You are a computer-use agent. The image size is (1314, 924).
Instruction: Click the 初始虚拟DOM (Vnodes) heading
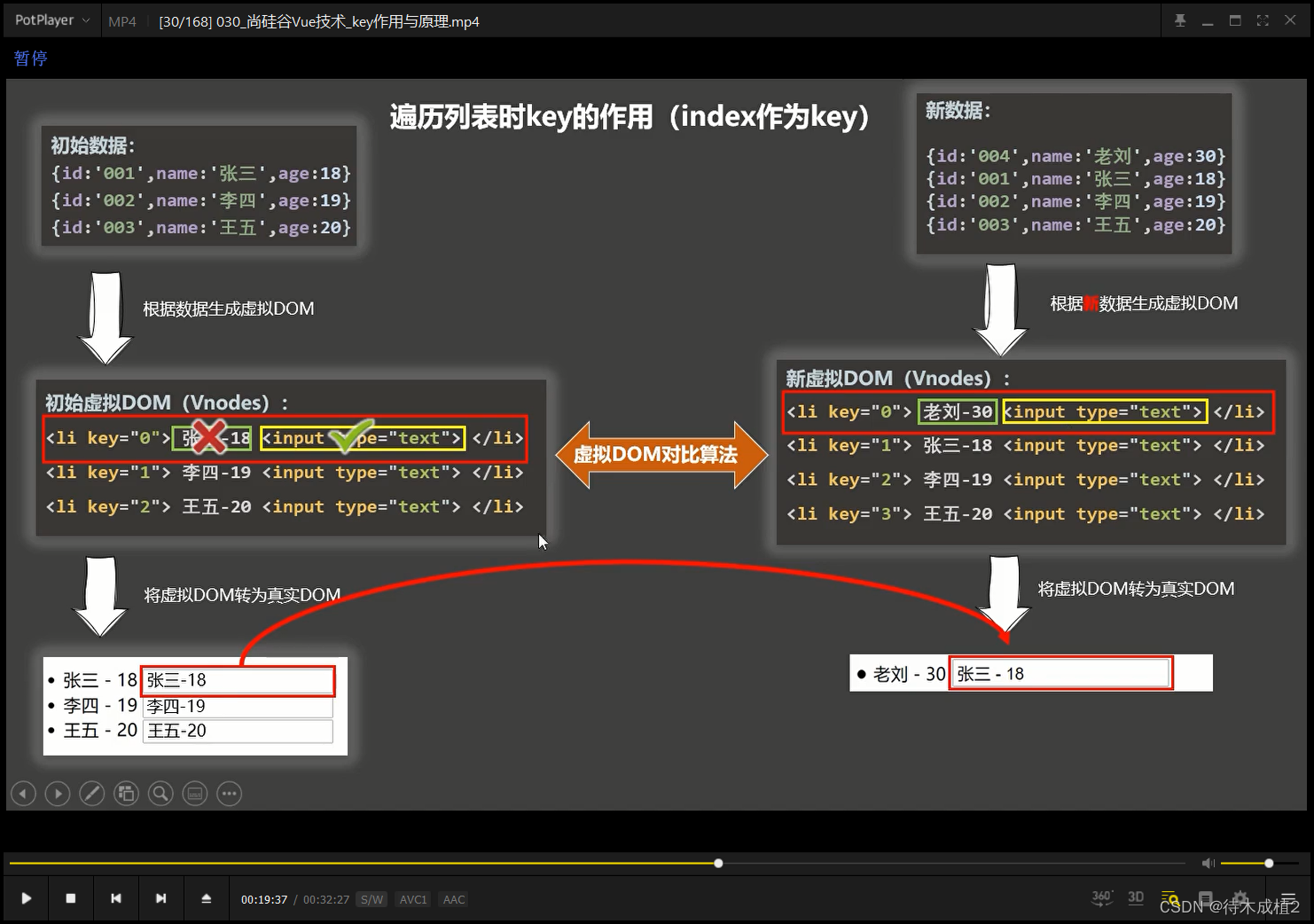[x=167, y=403]
